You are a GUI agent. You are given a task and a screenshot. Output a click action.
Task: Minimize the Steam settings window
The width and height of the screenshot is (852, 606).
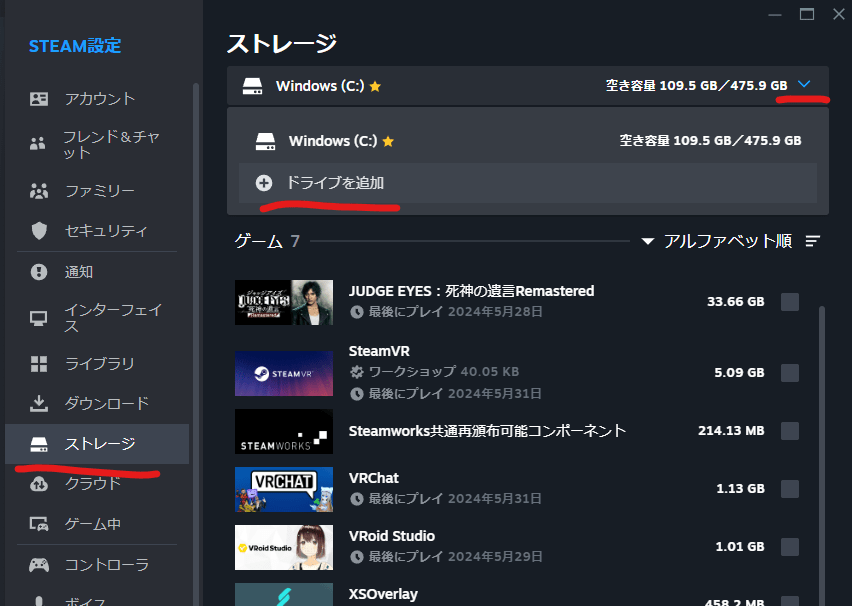(x=775, y=15)
